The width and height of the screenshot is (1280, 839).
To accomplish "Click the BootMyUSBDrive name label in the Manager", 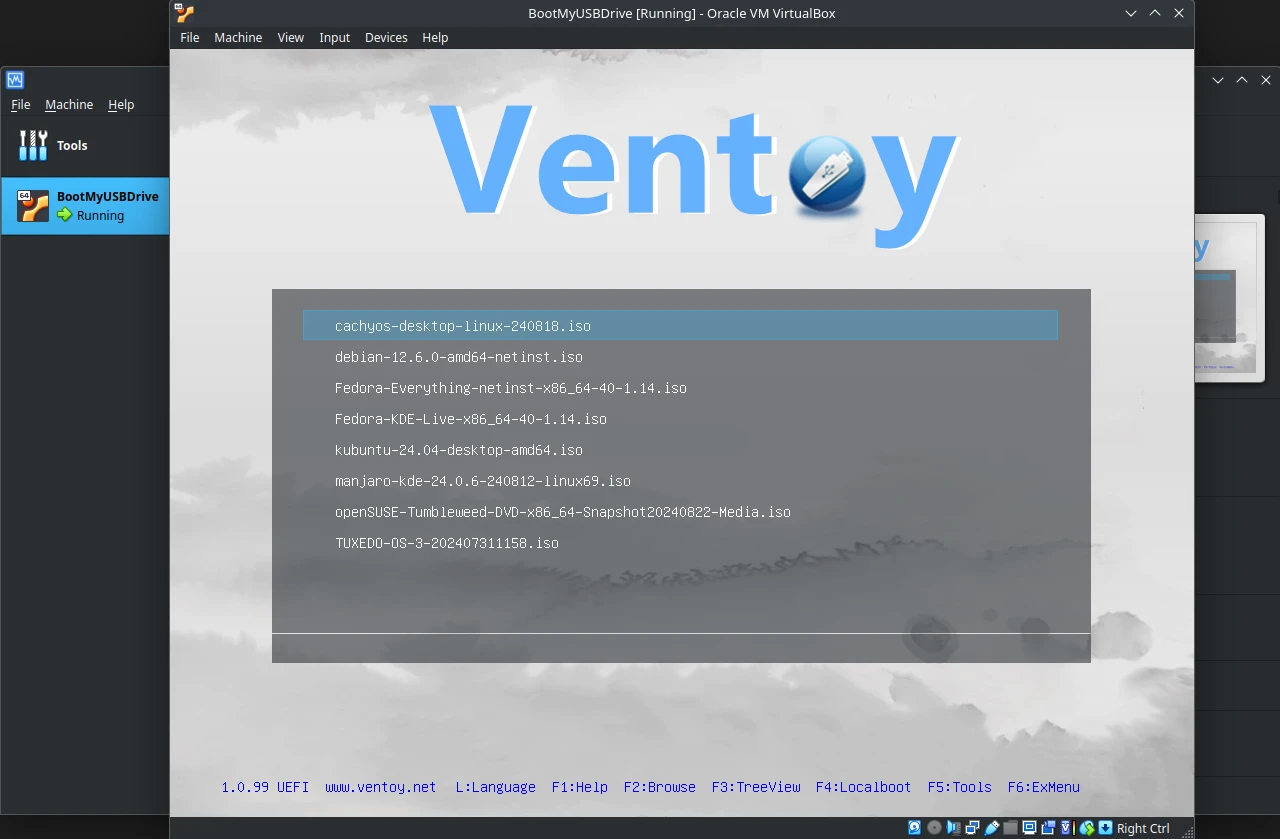I will 108,196.
